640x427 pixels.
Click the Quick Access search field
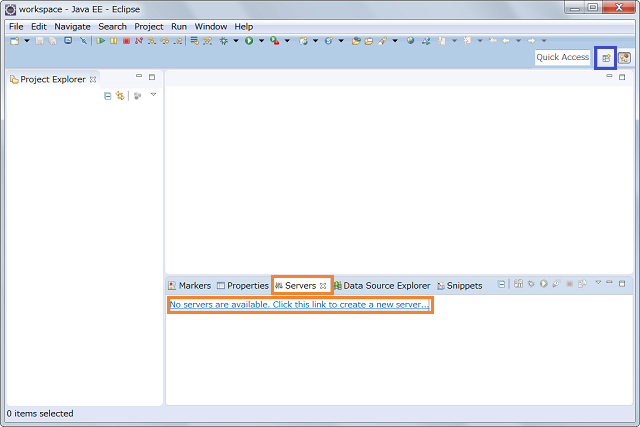562,57
